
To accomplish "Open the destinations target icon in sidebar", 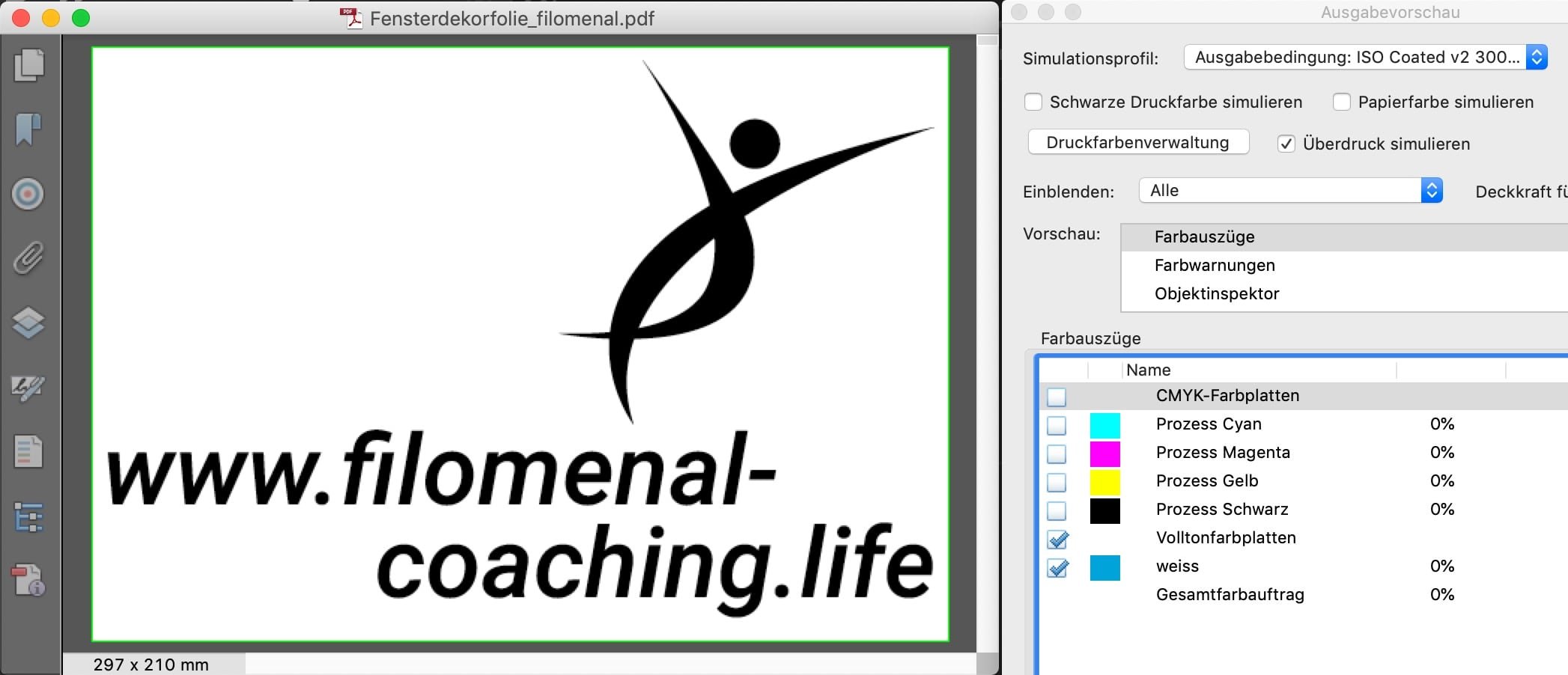I will 28,194.
